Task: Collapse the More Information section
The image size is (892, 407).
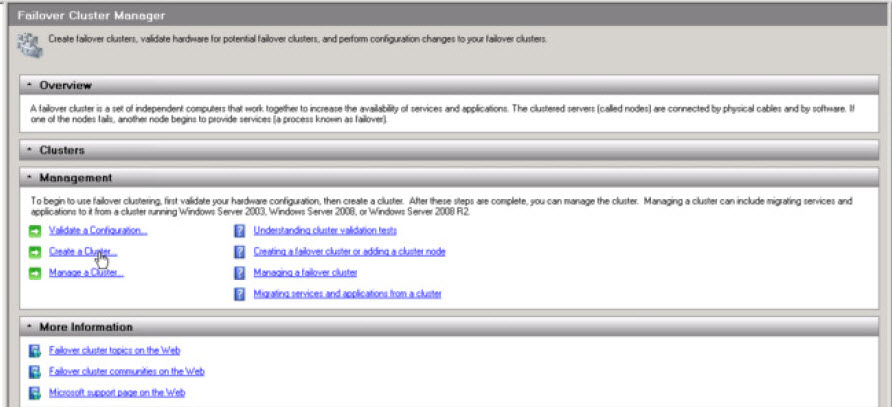Action: point(30,327)
